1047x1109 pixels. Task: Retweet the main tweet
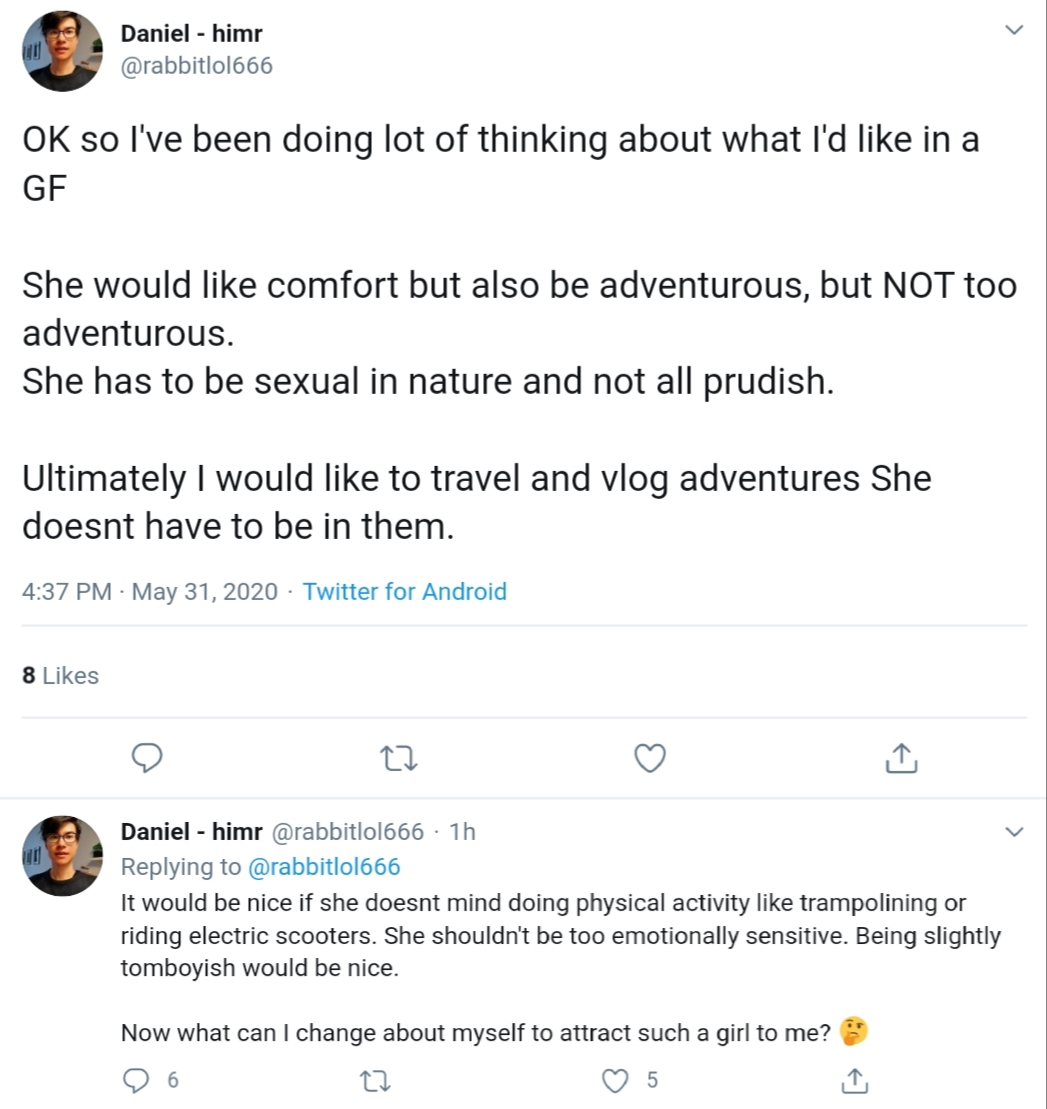coord(400,759)
